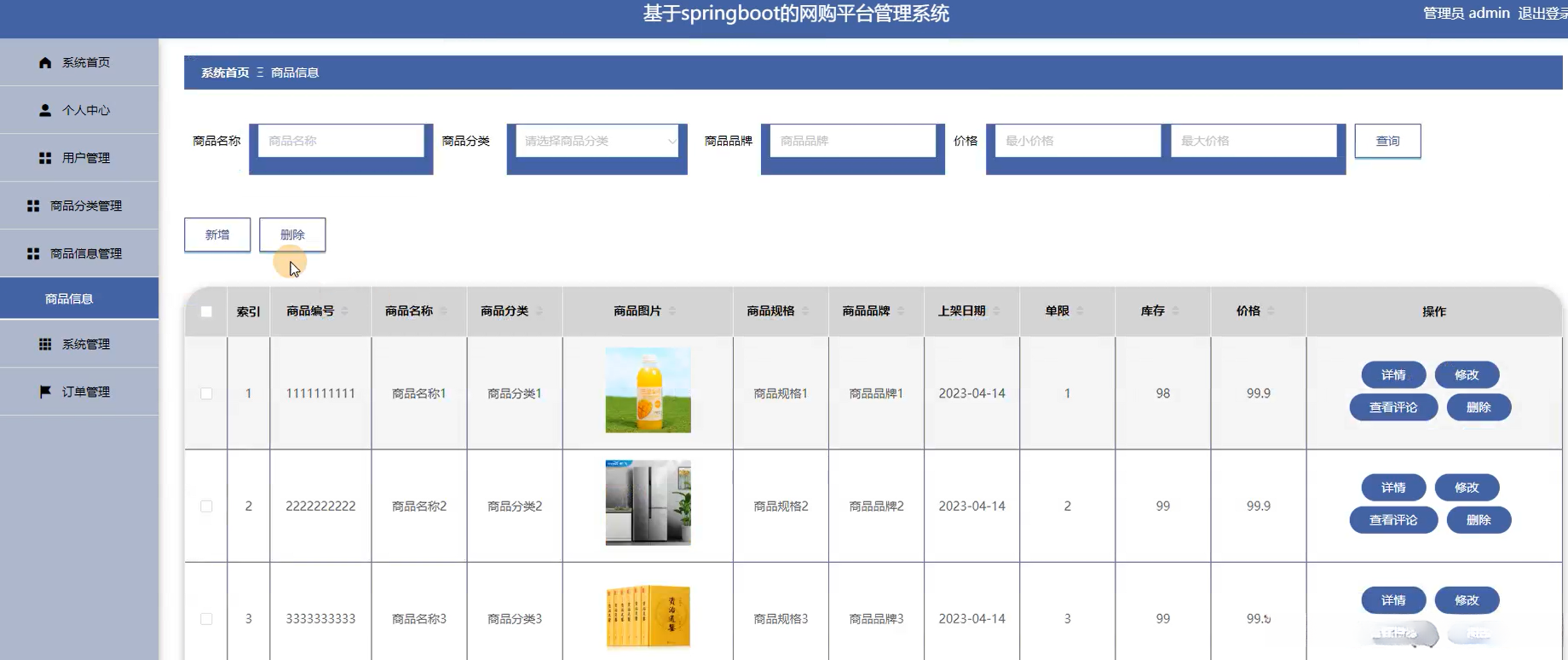The image size is (1568, 660).
Task: Click 系统首页 in the breadcrumb
Action: [225, 72]
